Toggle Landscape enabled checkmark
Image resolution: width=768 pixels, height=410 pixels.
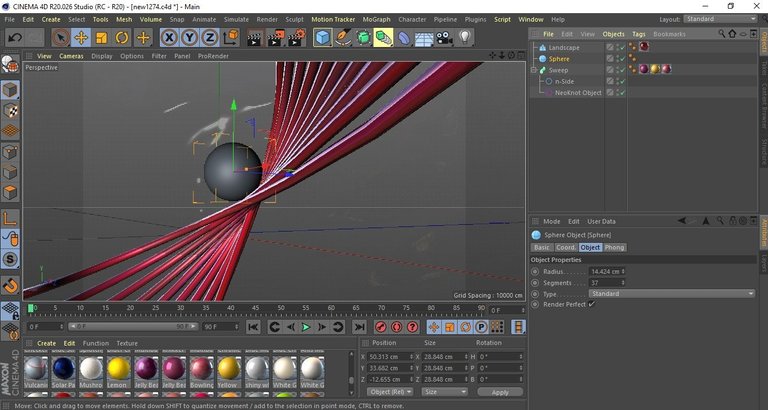(x=622, y=48)
